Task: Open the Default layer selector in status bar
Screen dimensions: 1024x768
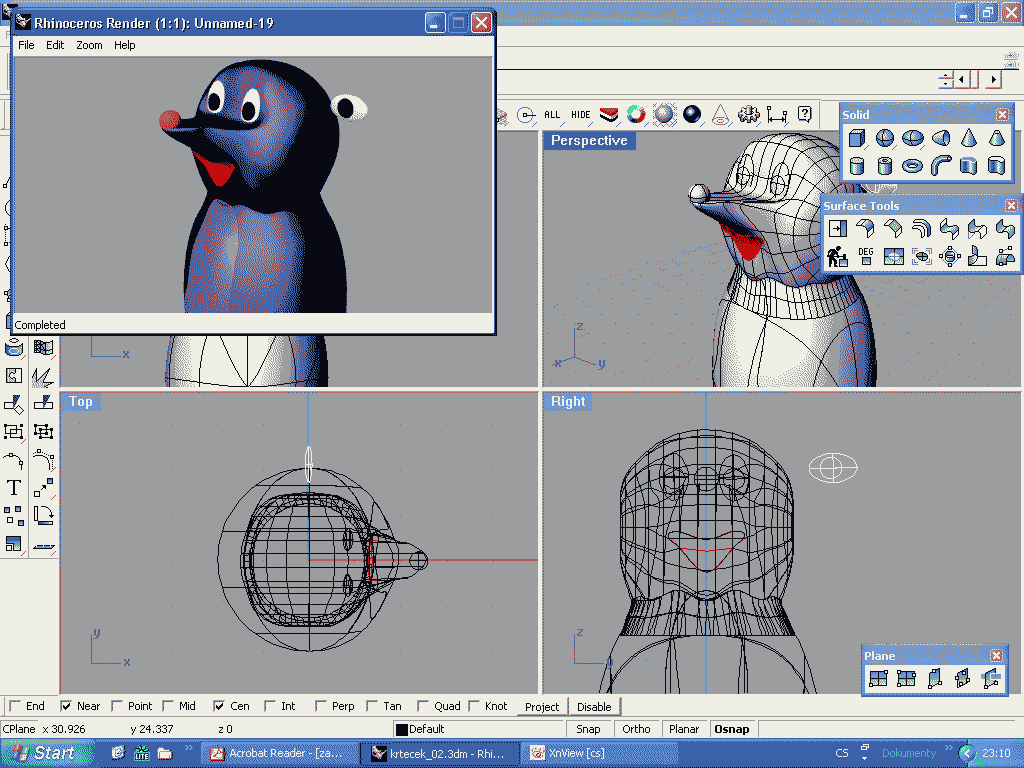Action: point(478,729)
